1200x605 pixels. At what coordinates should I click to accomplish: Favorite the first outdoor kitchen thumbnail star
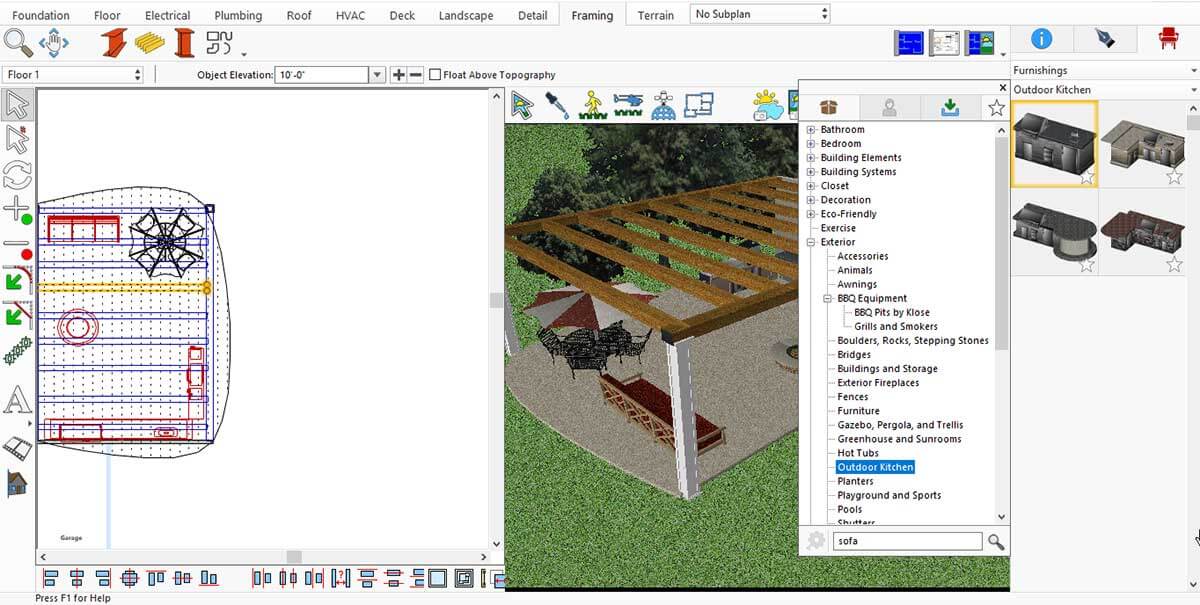coord(1087,177)
